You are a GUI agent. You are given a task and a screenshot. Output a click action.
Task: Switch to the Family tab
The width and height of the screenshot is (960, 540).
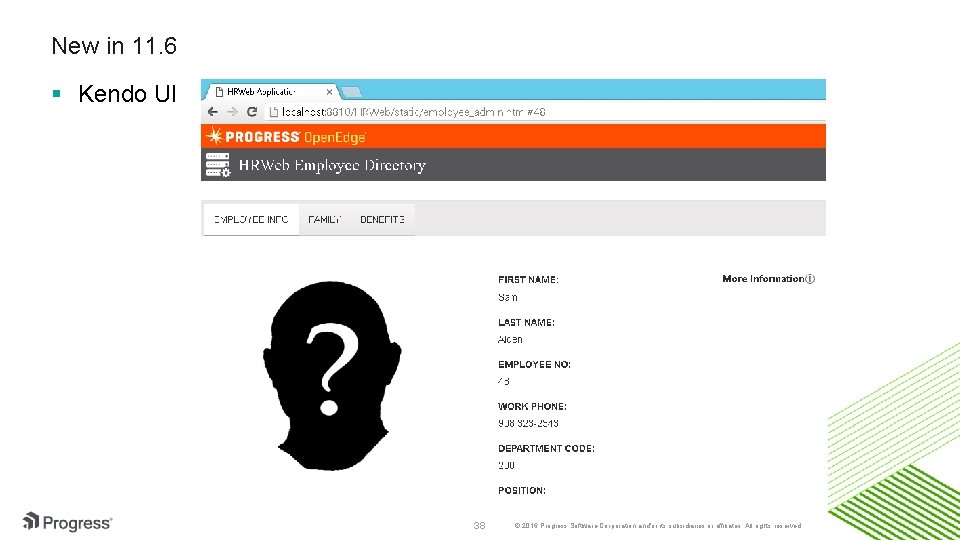click(x=324, y=219)
